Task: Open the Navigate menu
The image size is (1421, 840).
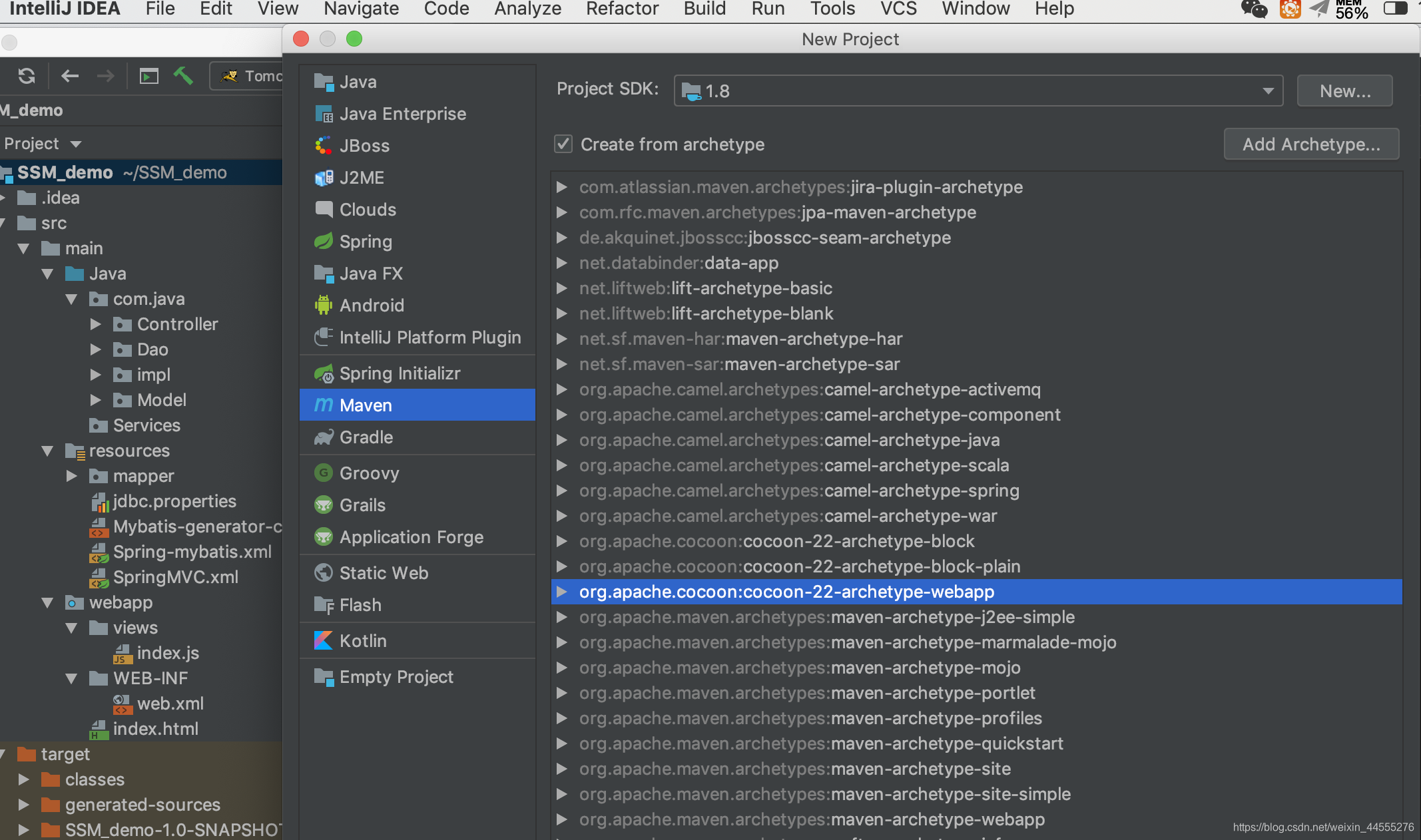Action: [361, 9]
